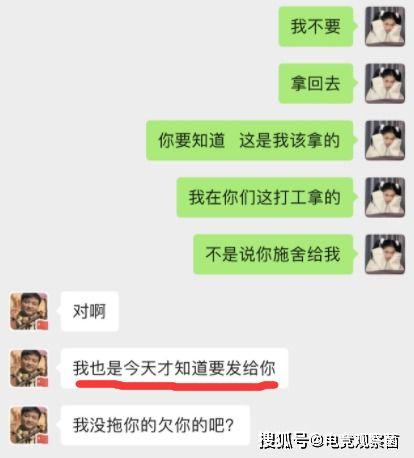Select the "我在你们这打工拿的" bubble
Viewport: 414px width, 458px height.
[x=265, y=197]
